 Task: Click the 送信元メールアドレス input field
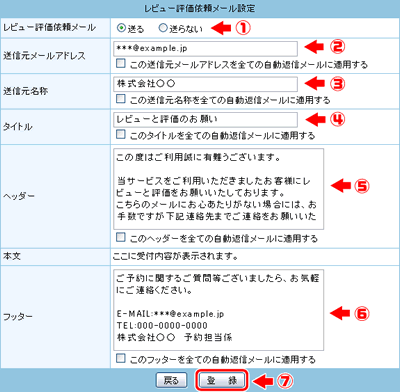pyautogui.click(x=205, y=49)
